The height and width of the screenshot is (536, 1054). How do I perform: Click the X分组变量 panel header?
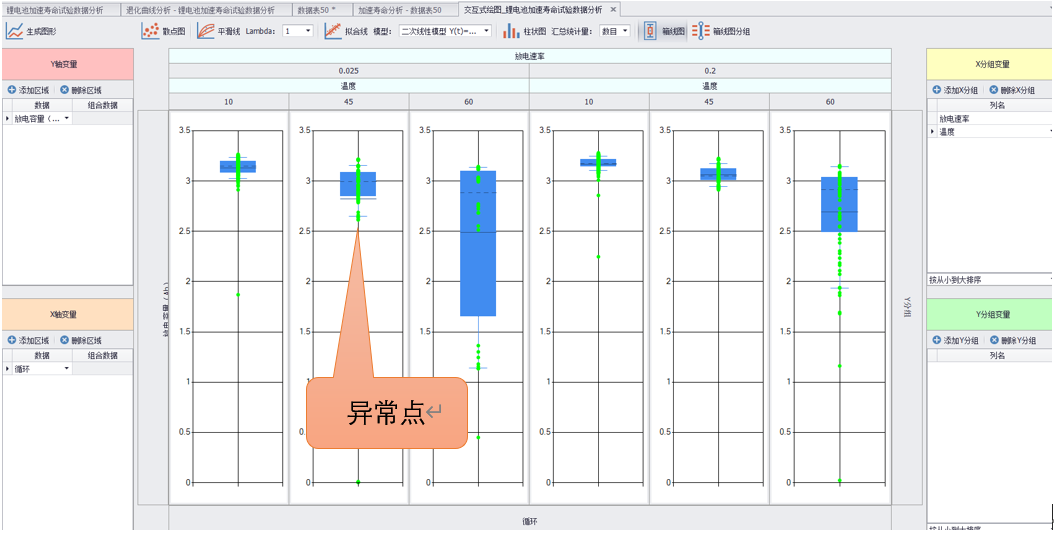989,65
